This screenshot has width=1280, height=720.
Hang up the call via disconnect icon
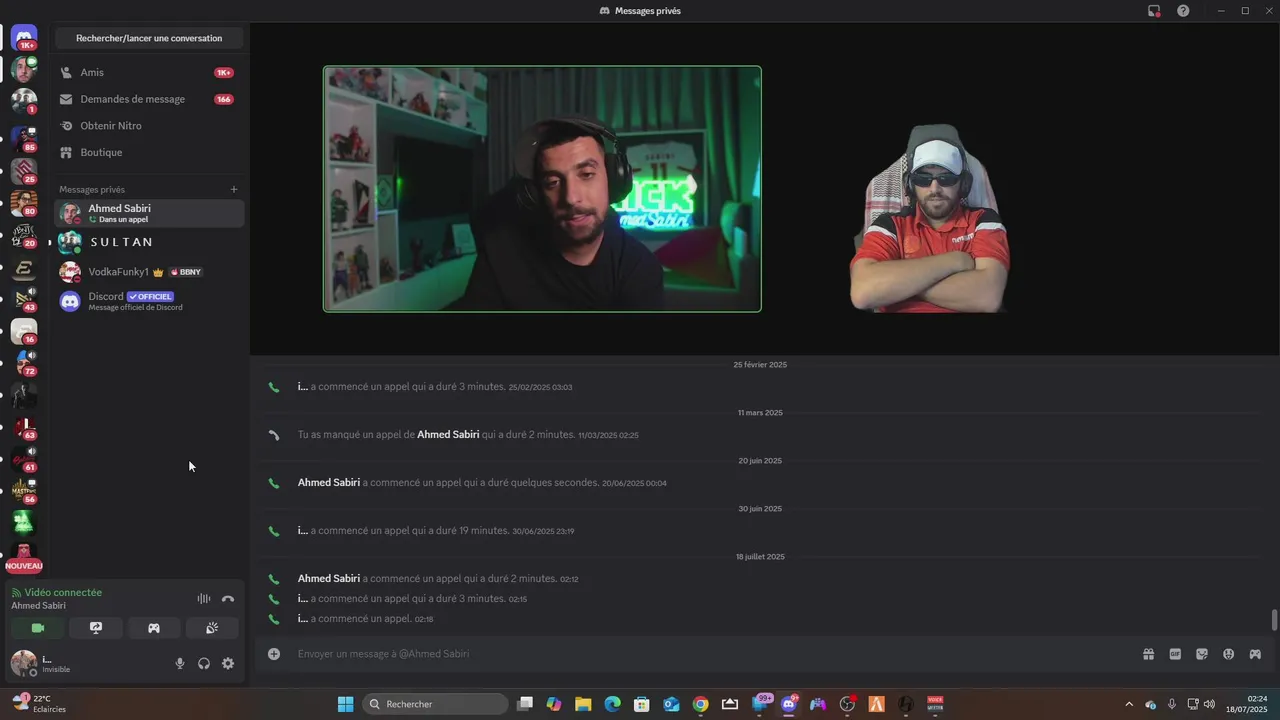228,598
